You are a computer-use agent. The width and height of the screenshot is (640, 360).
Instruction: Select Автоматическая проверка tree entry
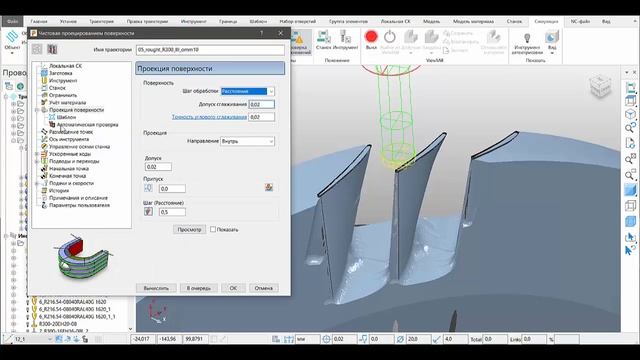[87, 124]
